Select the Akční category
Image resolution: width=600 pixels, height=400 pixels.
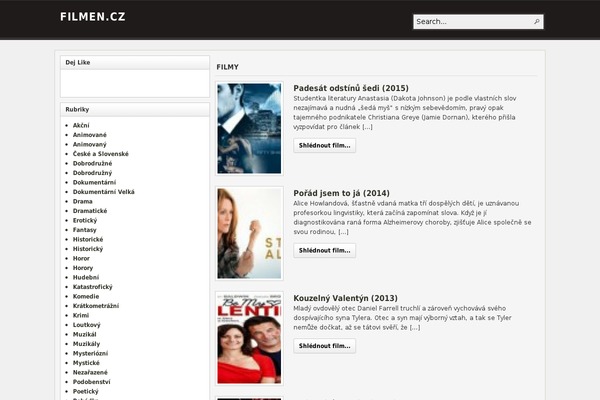81,125
